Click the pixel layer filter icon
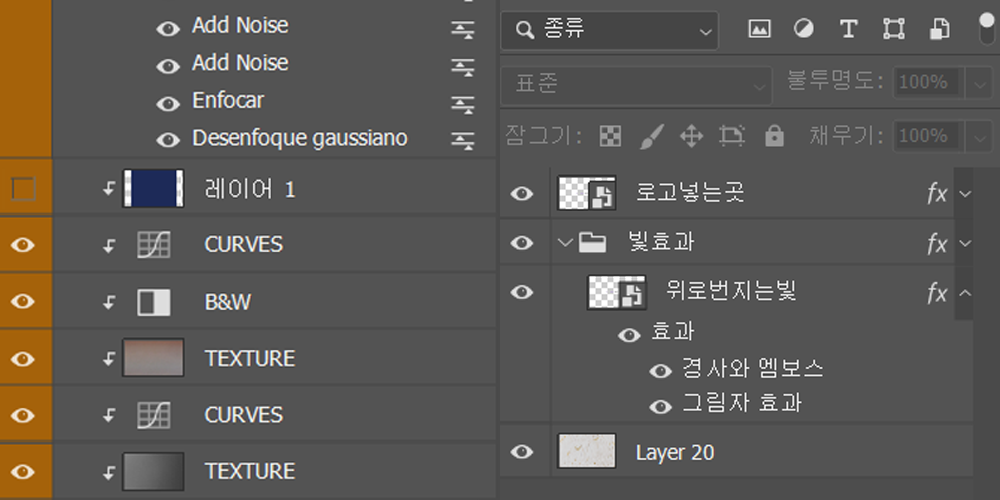The height and width of the screenshot is (500, 1000). [x=759, y=29]
